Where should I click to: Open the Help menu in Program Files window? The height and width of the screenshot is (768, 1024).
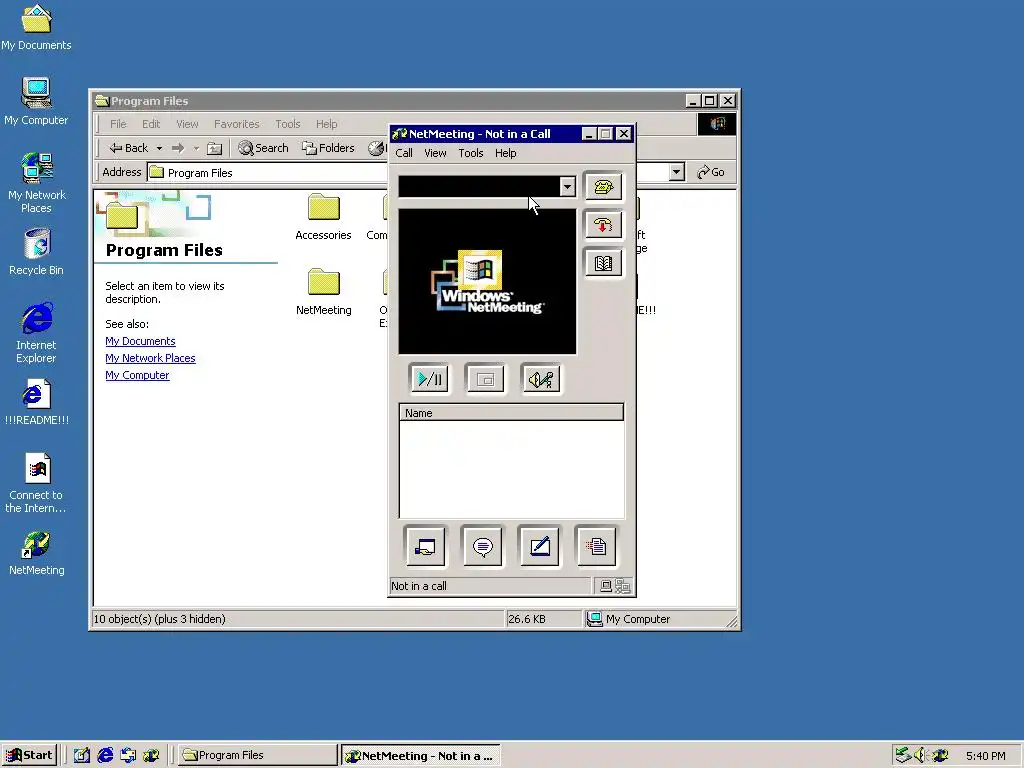[327, 124]
